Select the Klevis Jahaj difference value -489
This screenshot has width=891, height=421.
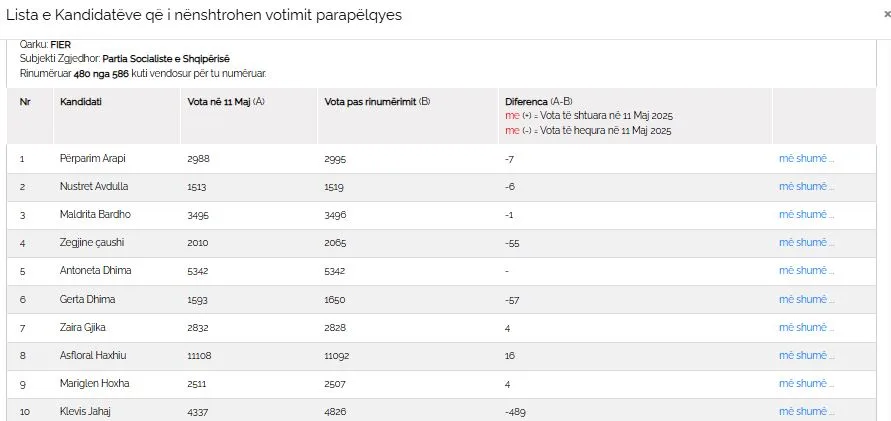(x=516, y=412)
